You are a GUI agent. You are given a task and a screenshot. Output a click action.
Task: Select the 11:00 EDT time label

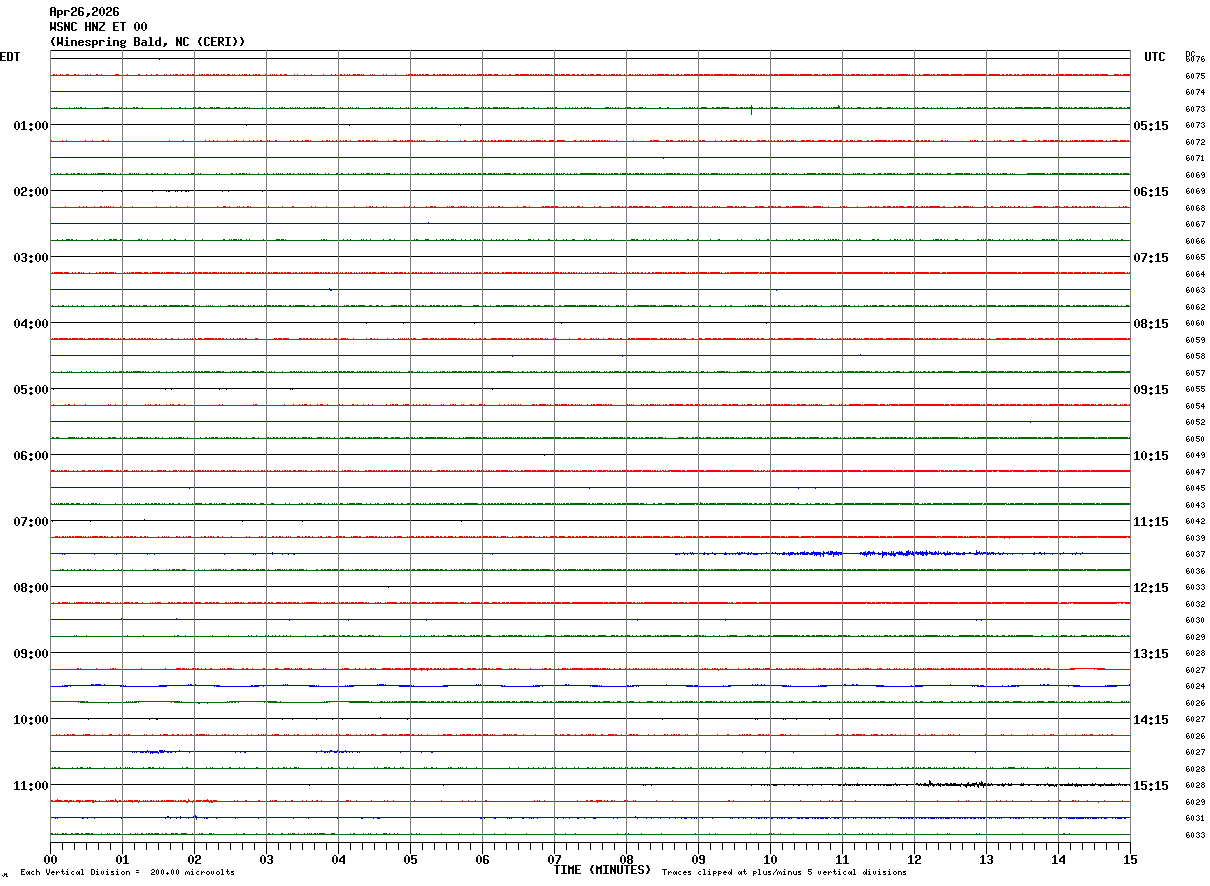(x=31, y=786)
